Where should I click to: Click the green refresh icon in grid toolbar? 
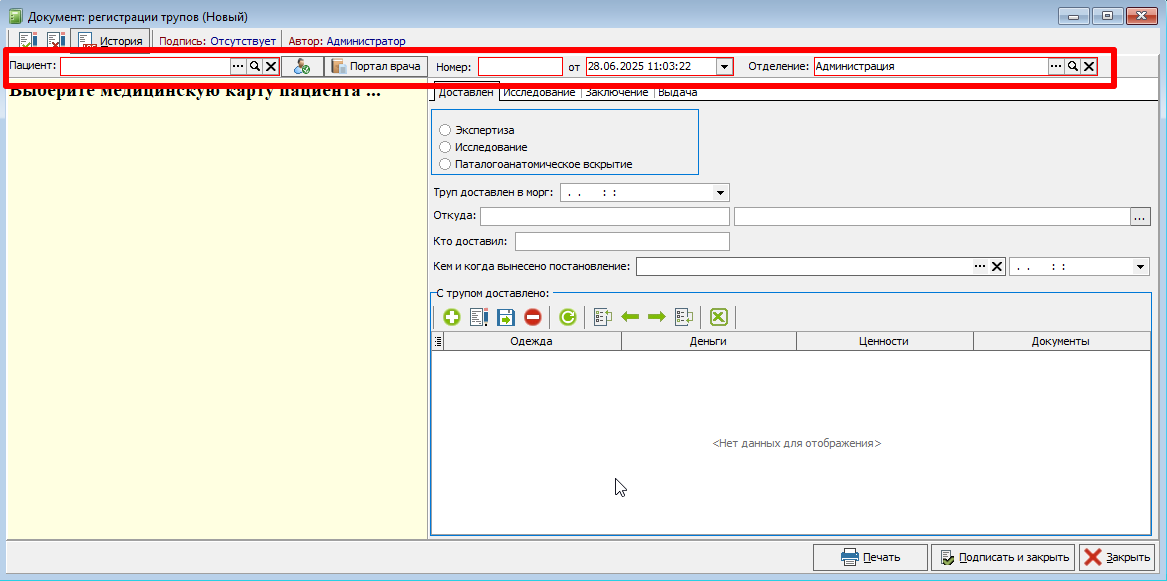coord(567,318)
